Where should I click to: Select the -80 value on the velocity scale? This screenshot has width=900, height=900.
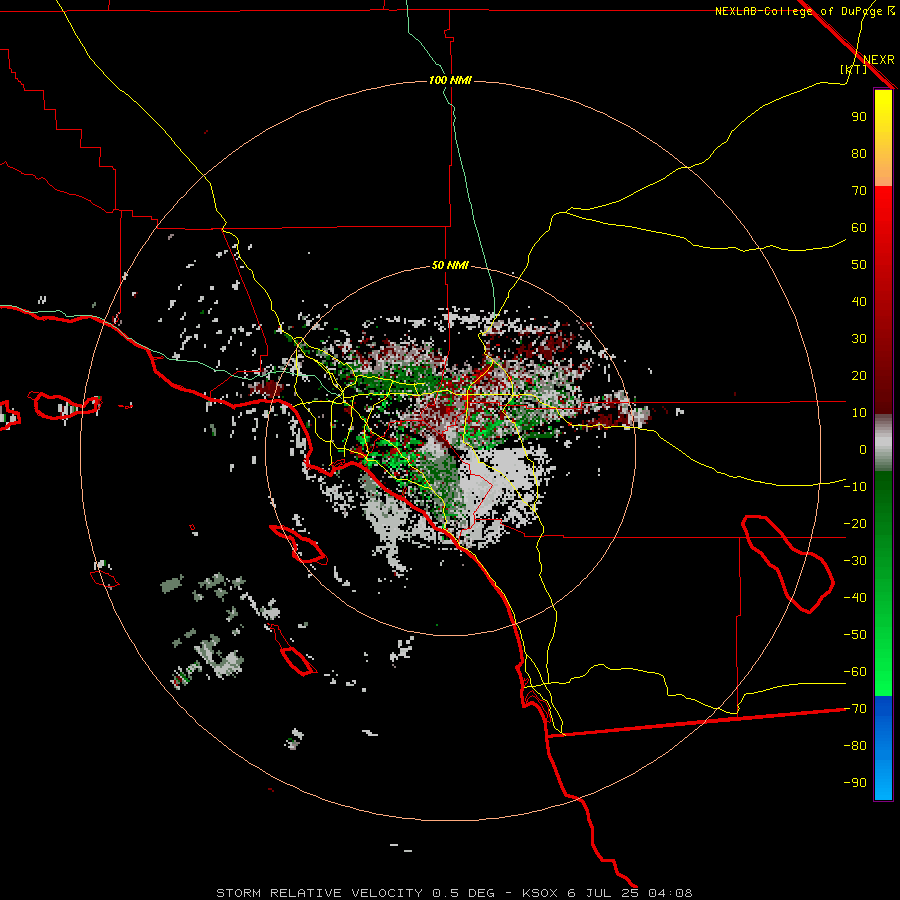point(855,746)
